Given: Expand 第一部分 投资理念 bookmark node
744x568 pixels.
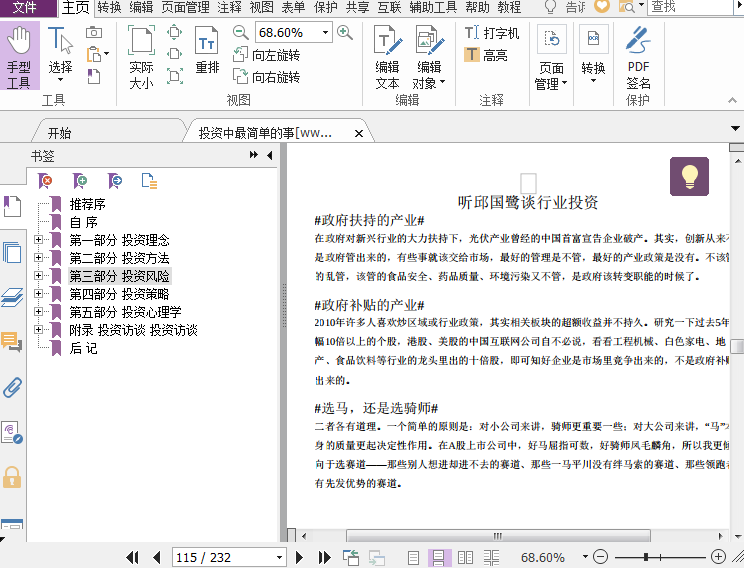Looking at the screenshot, I should point(38,240).
